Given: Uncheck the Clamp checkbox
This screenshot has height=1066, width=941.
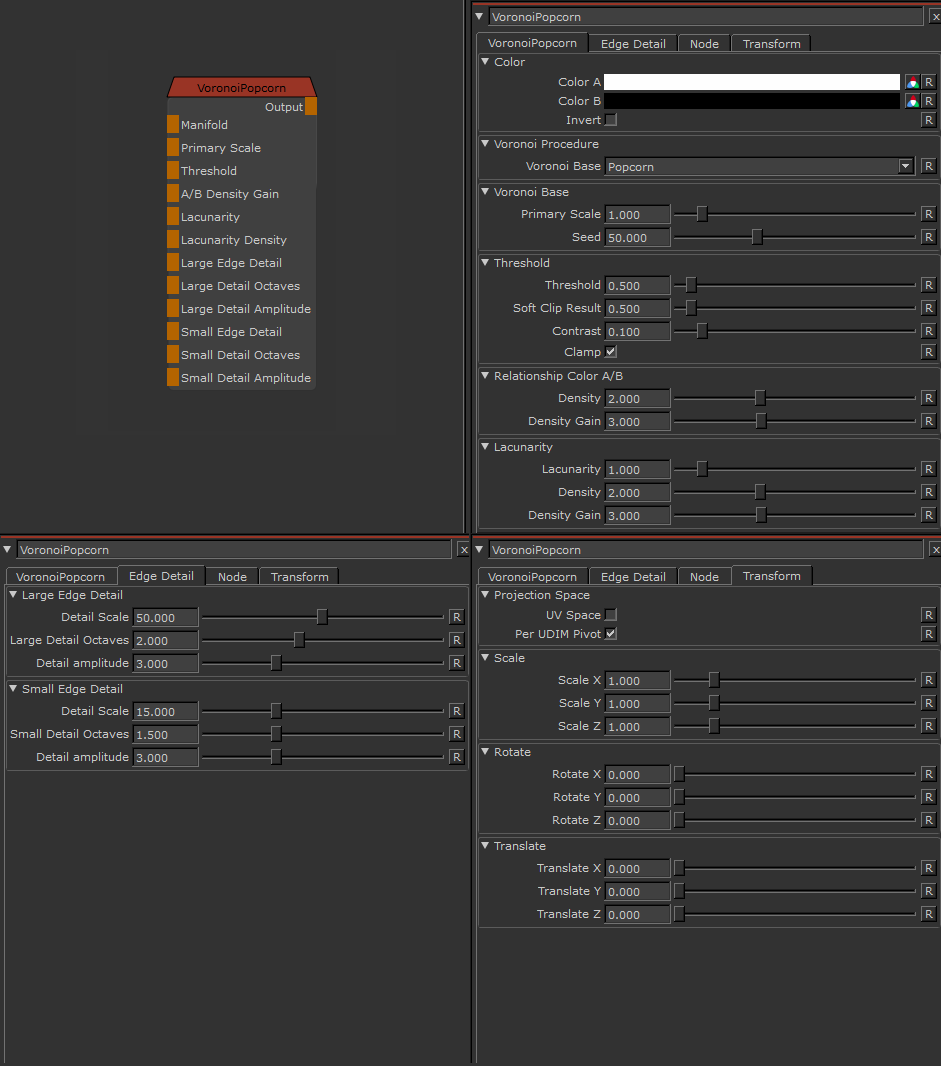Looking at the screenshot, I should pyautogui.click(x=611, y=352).
